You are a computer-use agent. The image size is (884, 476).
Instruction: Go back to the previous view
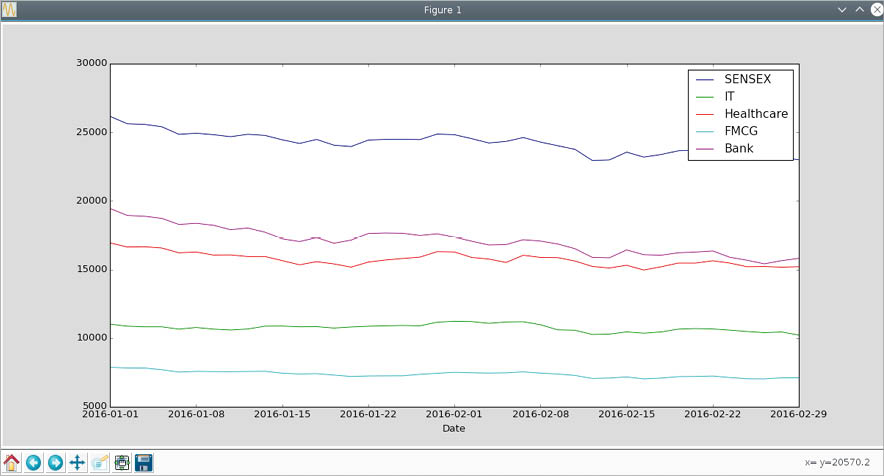[34, 462]
